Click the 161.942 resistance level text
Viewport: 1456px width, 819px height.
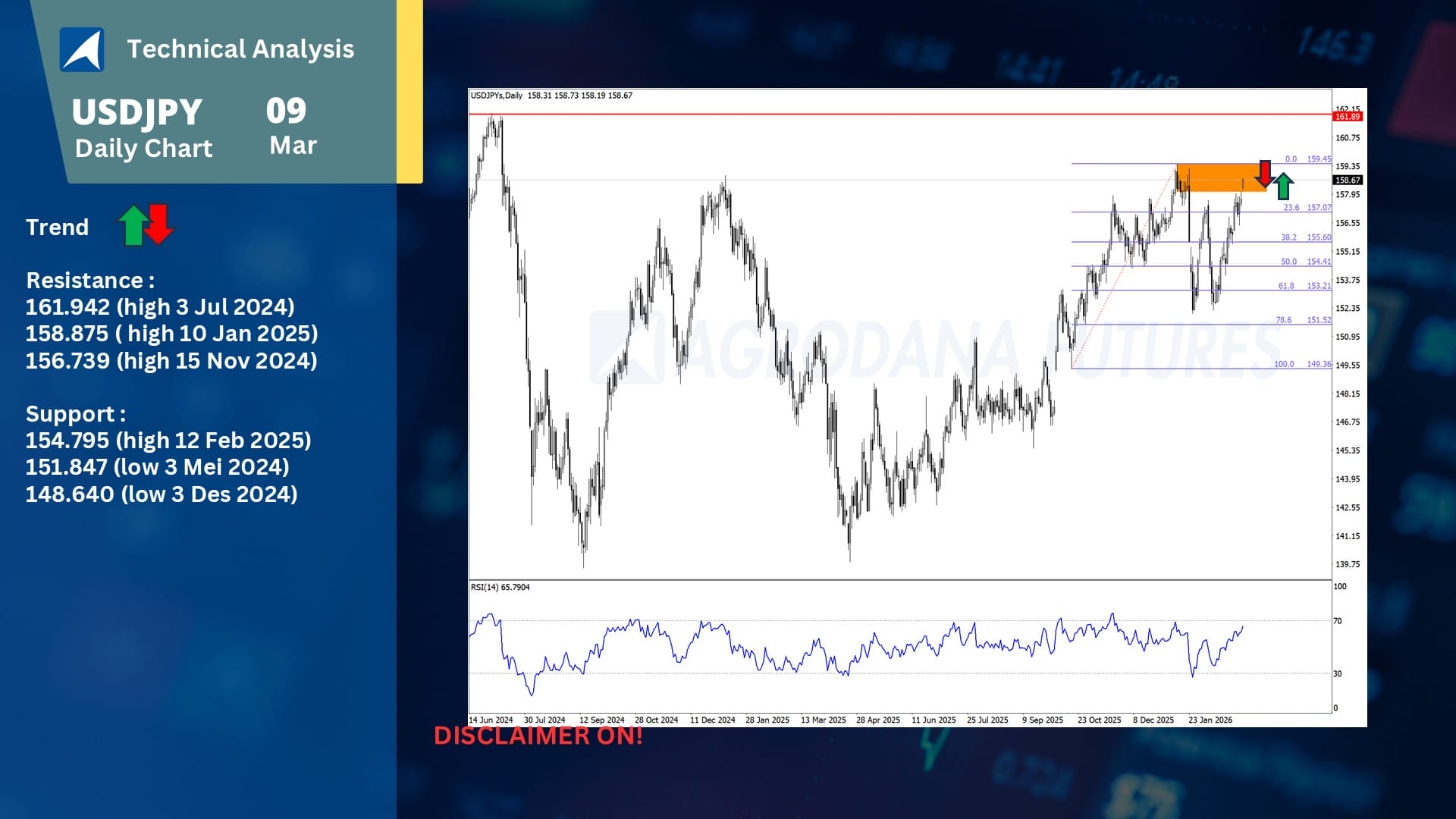160,307
